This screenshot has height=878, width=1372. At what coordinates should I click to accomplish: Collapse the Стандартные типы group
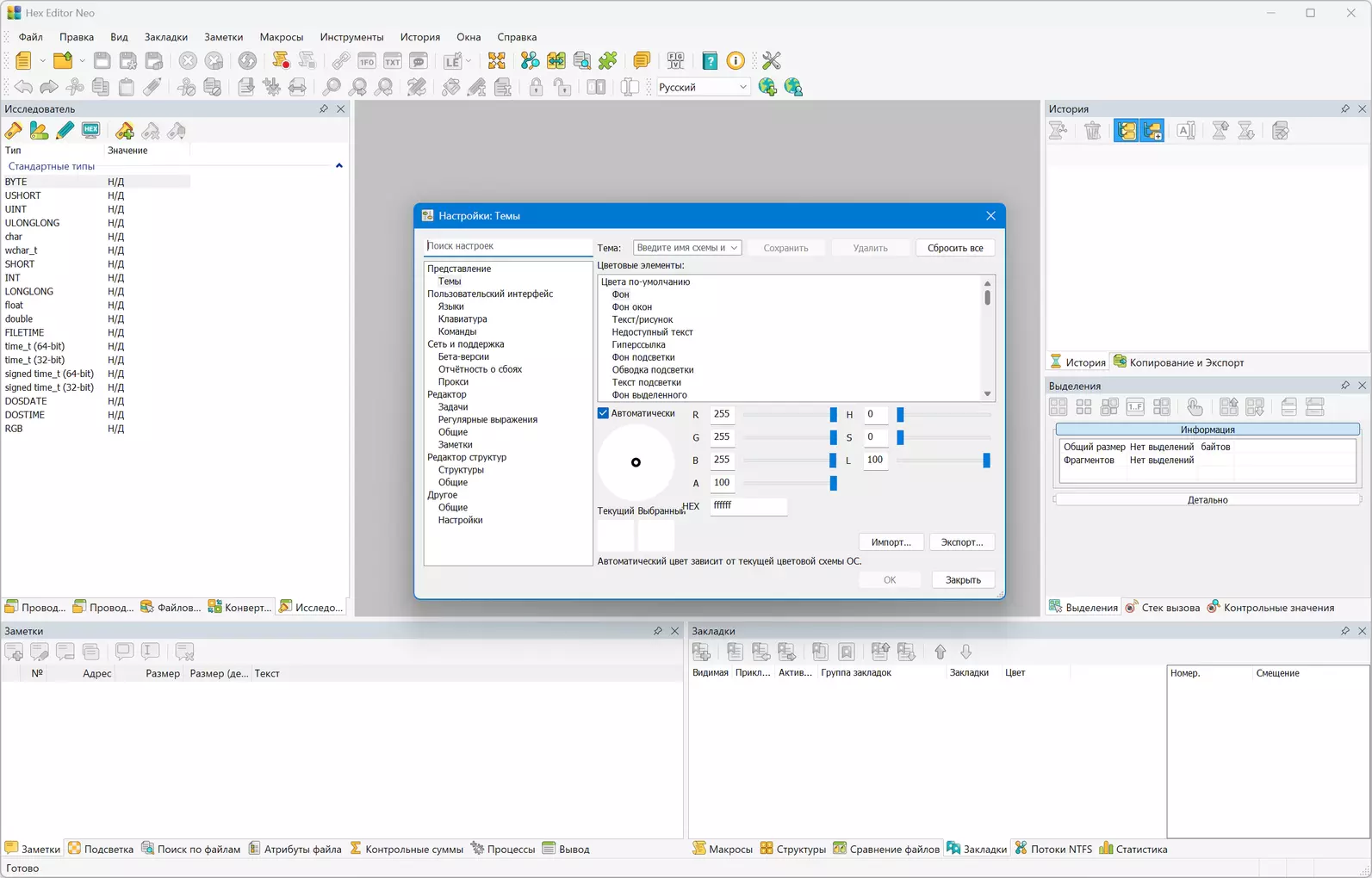[x=338, y=166]
